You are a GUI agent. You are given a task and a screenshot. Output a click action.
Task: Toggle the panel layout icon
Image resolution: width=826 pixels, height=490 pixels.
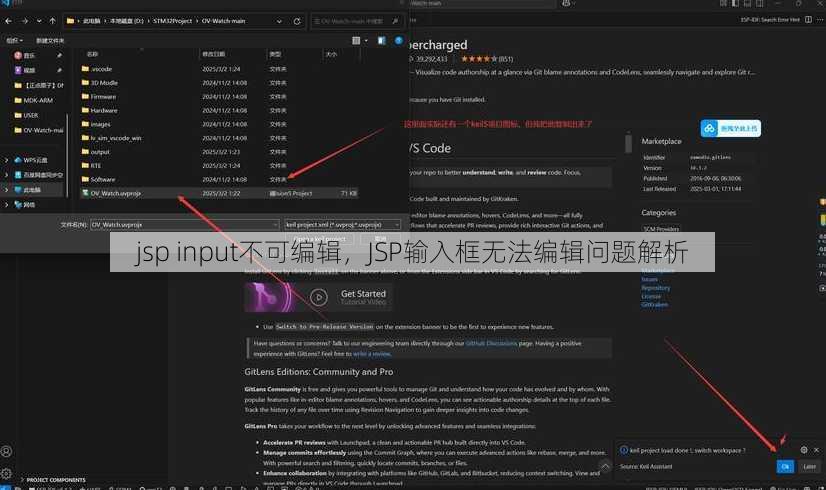(747, 4)
